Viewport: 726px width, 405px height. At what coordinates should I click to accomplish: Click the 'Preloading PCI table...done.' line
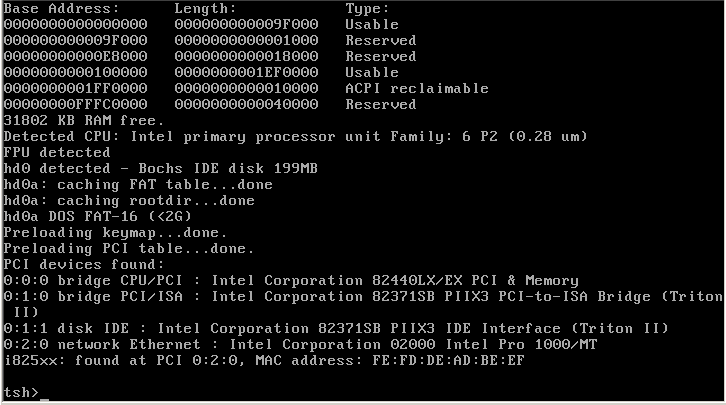(x=129, y=249)
